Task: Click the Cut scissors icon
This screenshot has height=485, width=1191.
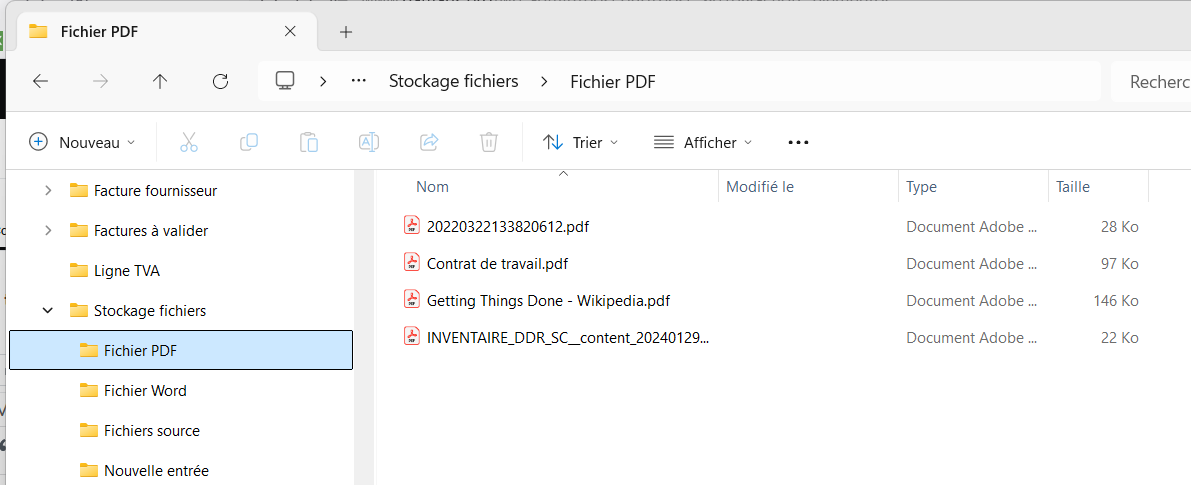Action: click(189, 142)
